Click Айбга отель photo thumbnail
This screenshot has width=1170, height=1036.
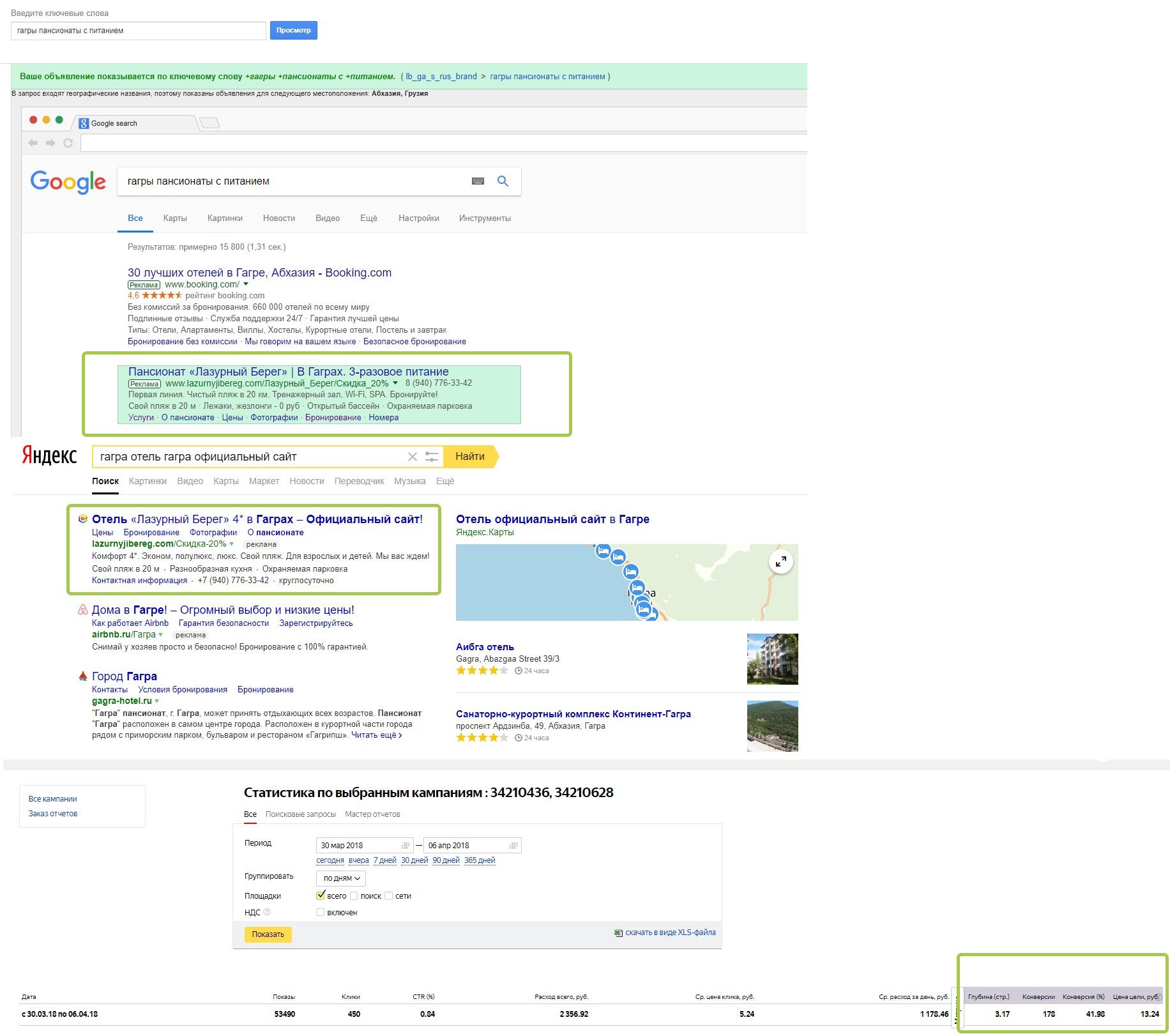pyautogui.click(x=773, y=659)
